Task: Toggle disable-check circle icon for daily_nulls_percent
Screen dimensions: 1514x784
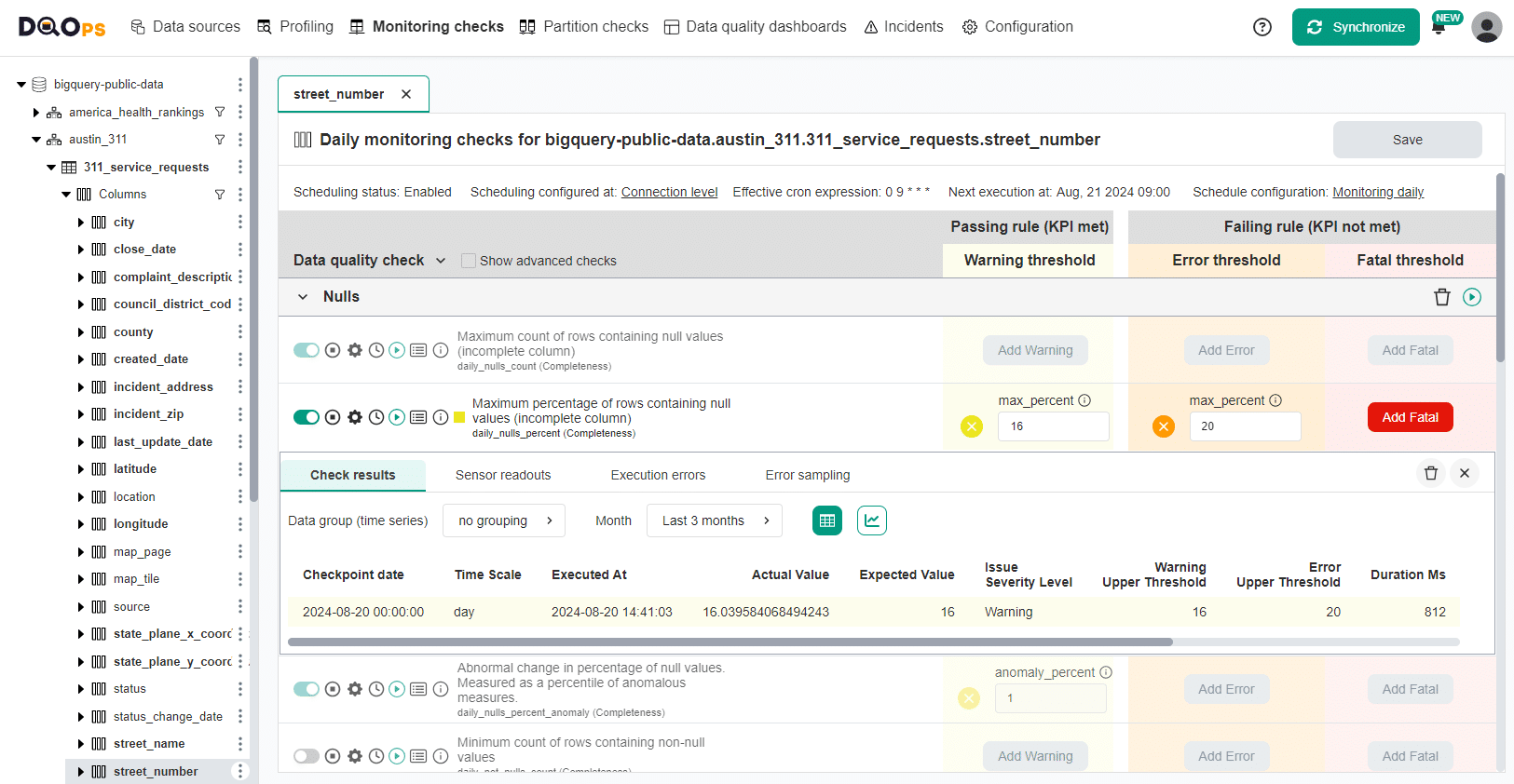Action: [333, 417]
